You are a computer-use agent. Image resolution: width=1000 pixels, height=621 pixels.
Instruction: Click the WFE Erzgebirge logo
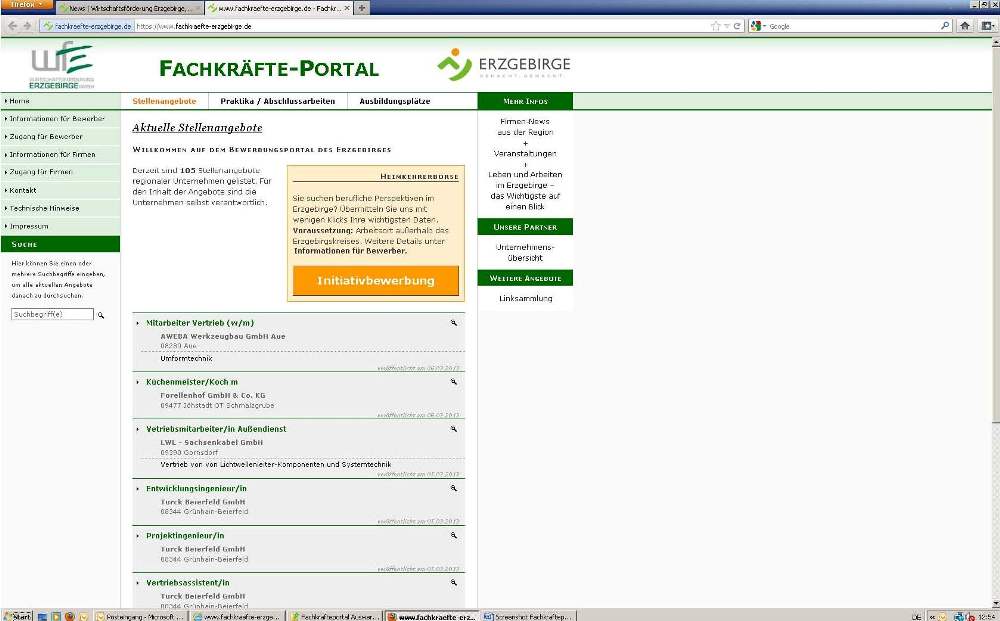[x=62, y=65]
